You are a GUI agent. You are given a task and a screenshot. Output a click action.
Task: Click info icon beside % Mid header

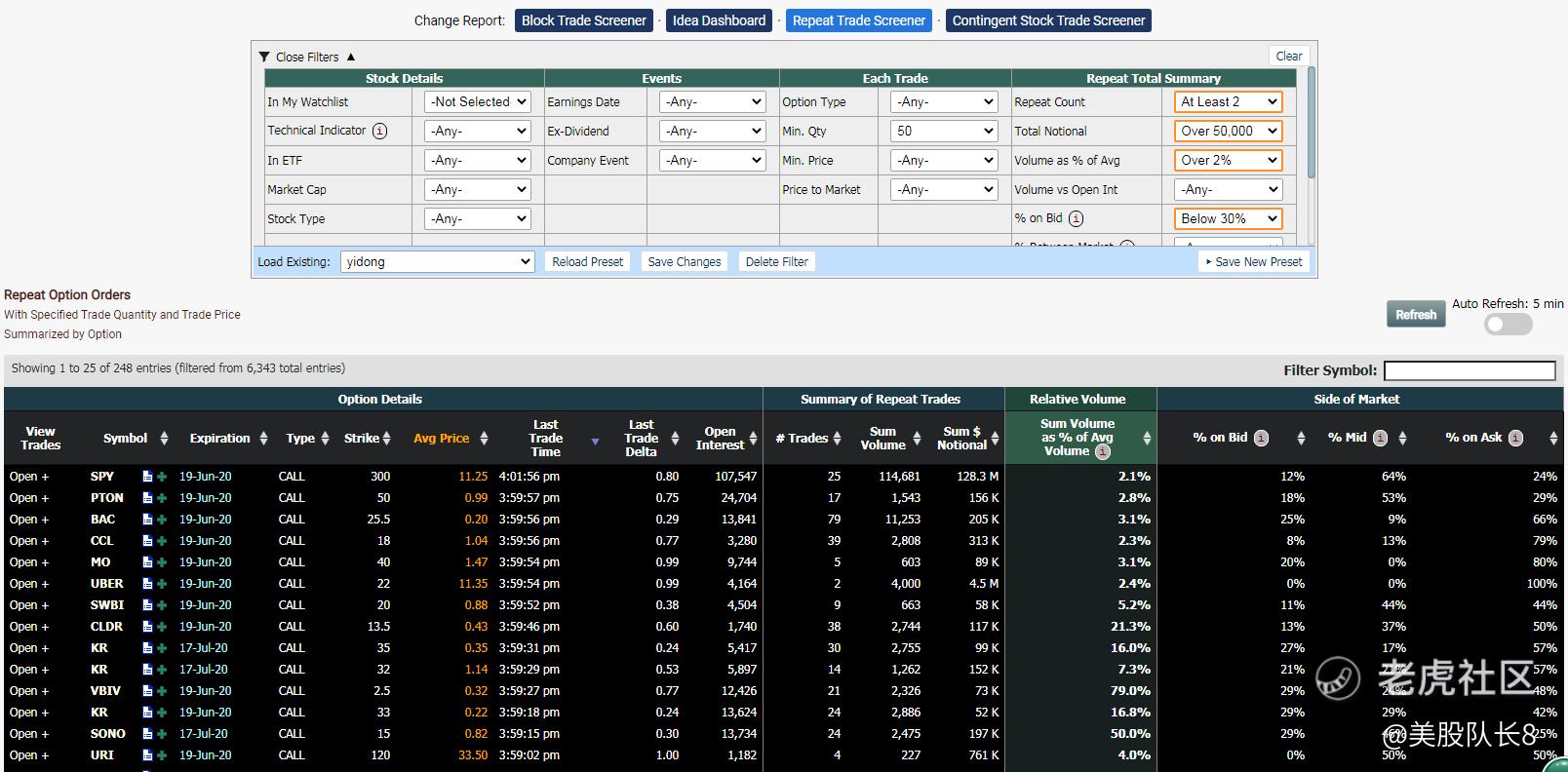tap(1380, 438)
